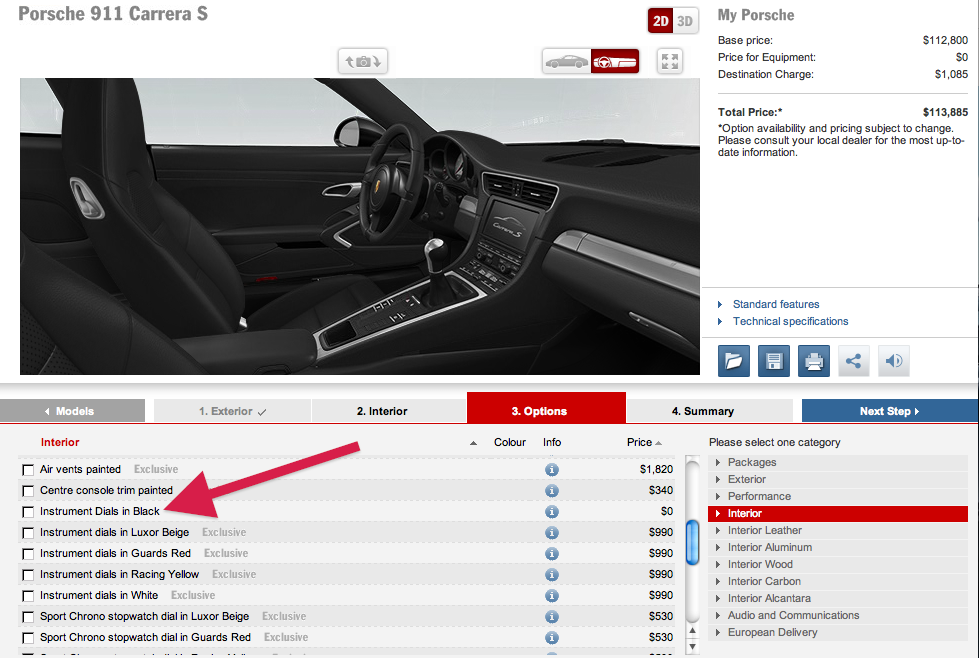The image size is (979, 658).
Task: Show info for Air vents painted
Action: pos(551,470)
